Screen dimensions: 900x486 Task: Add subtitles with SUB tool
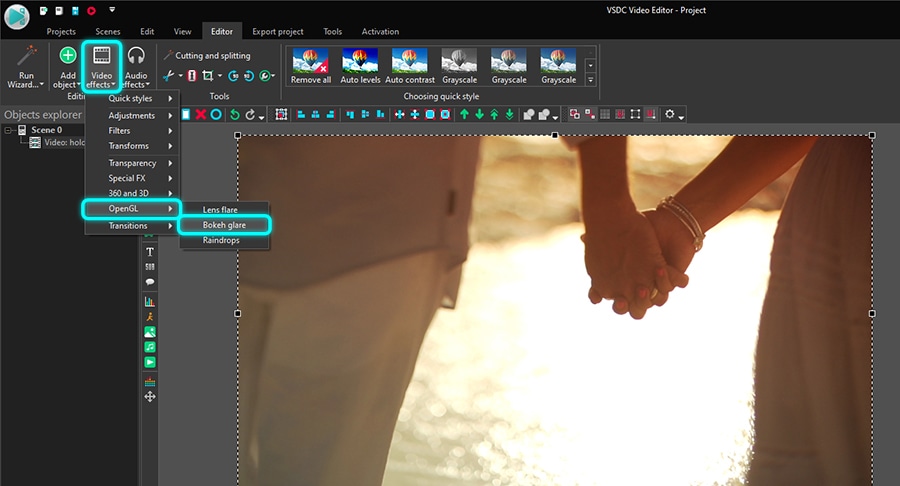150,267
